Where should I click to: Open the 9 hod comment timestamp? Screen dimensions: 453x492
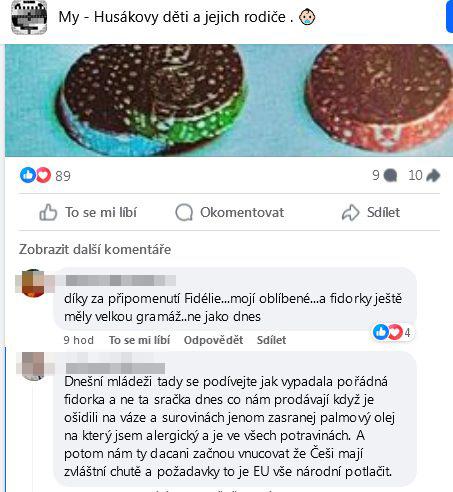[79, 340]
